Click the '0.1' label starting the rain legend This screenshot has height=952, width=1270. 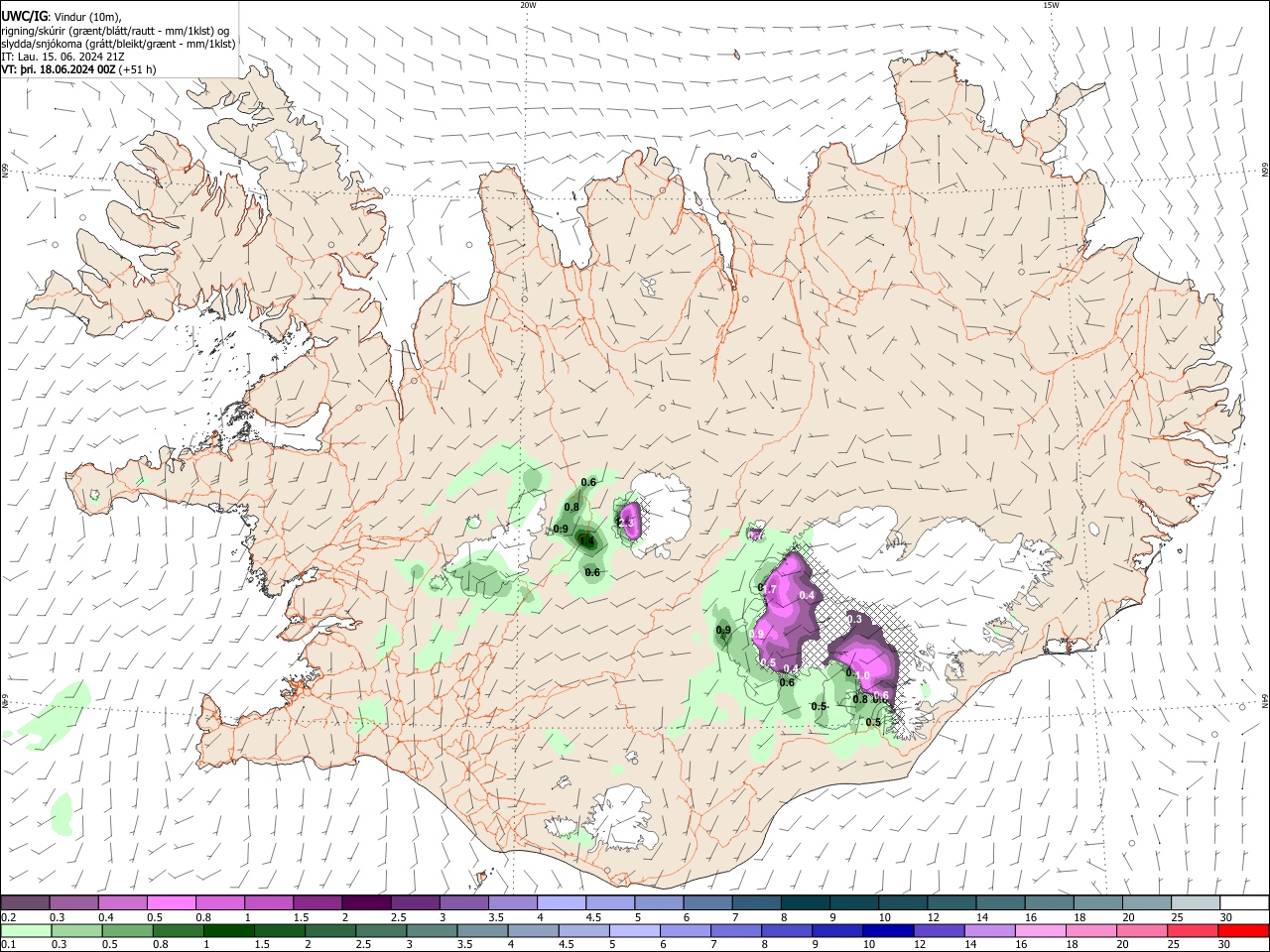point(8,945)
